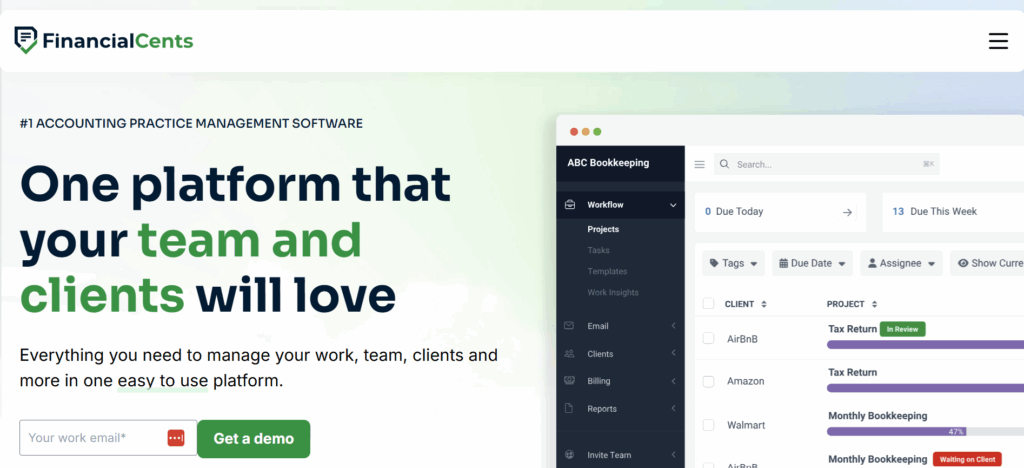The width and height of the screenshot is (1024, 468).
Task: Check the AirBnB row checkbox
Action: [x=708, y=339]
